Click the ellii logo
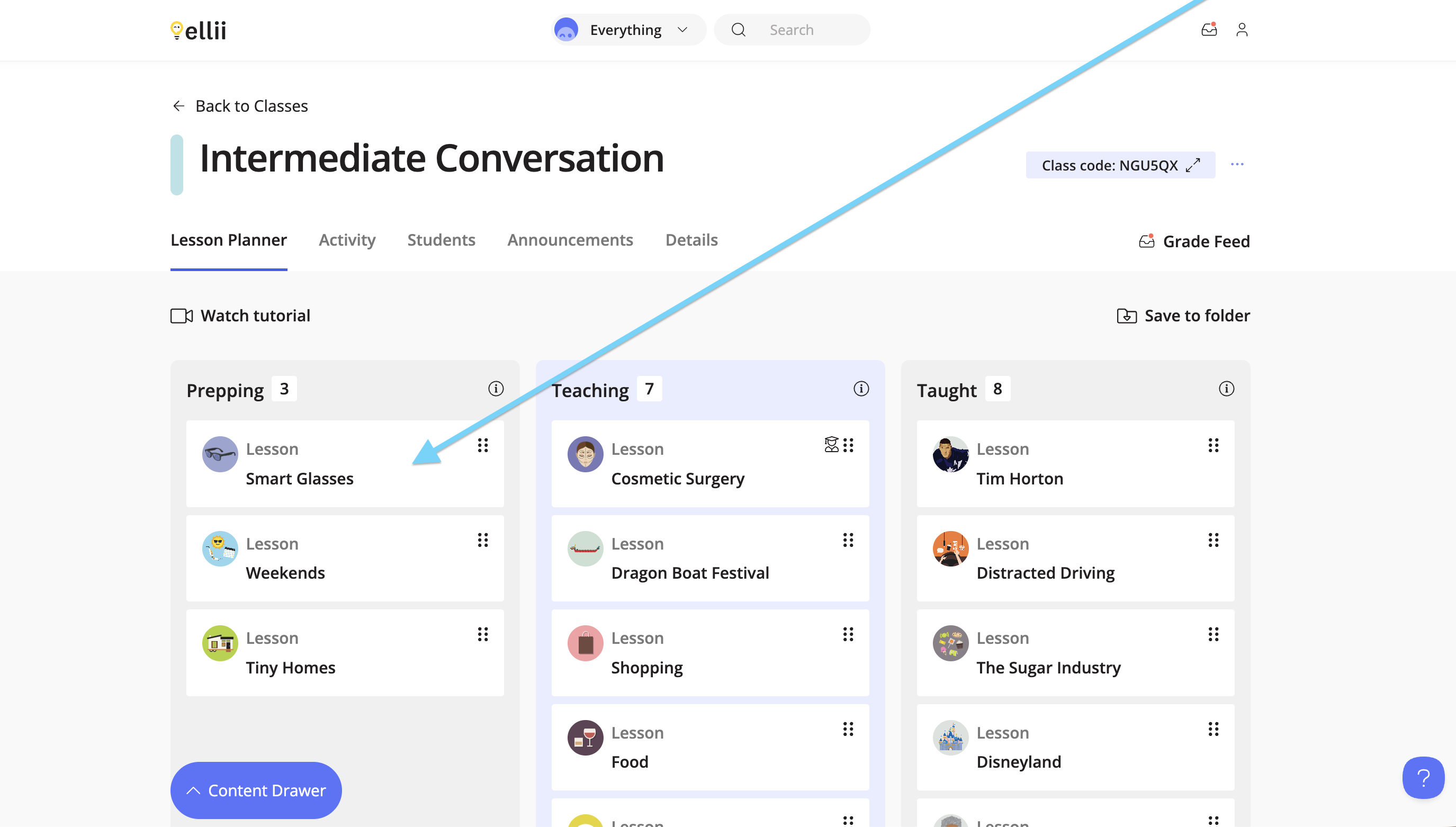This screenshot has width=1456, height=827. [x=198, y=31]
